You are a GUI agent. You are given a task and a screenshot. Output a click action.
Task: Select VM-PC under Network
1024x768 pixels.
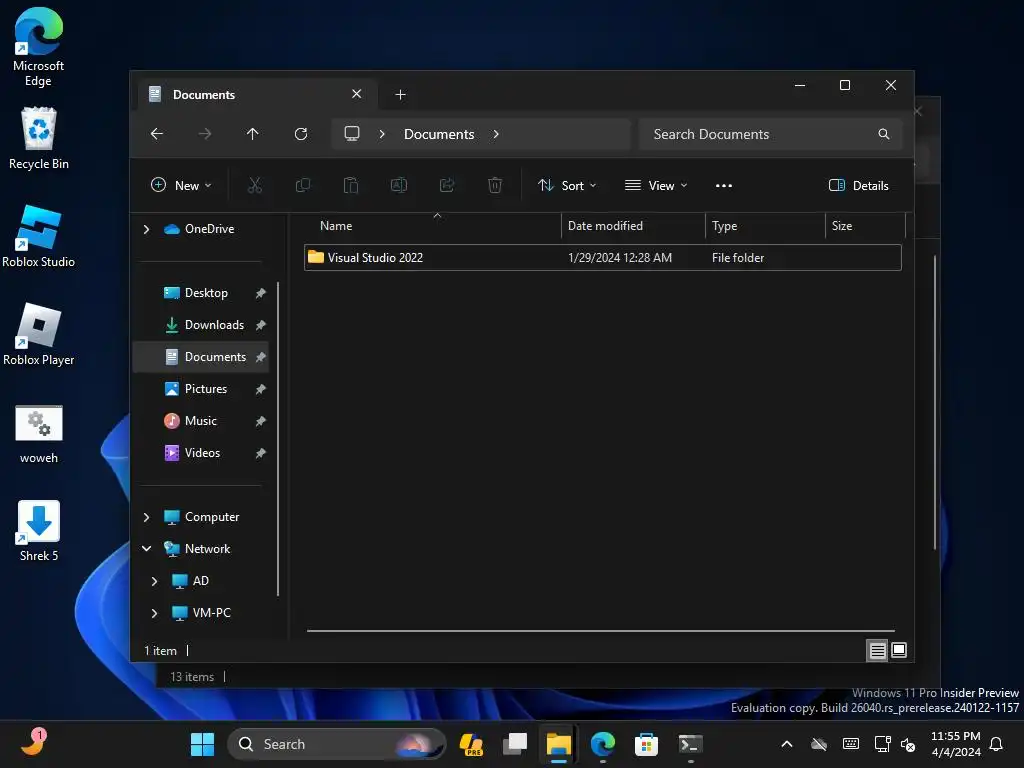(x=211, y=613)
